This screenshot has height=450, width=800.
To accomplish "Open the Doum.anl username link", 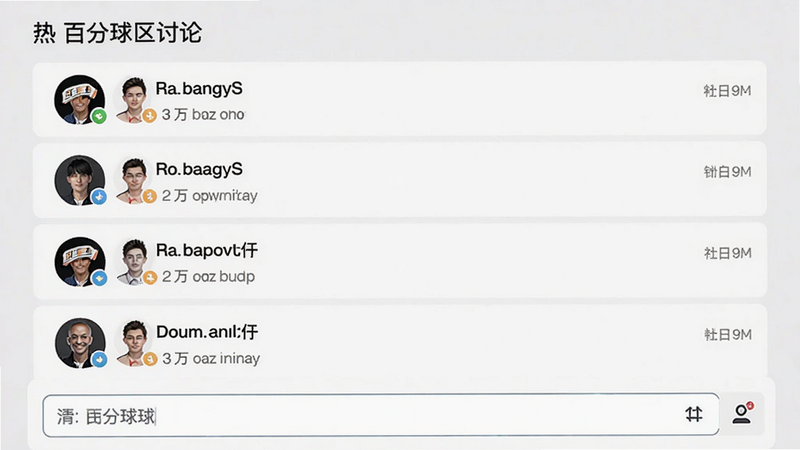I will [207, 332].
